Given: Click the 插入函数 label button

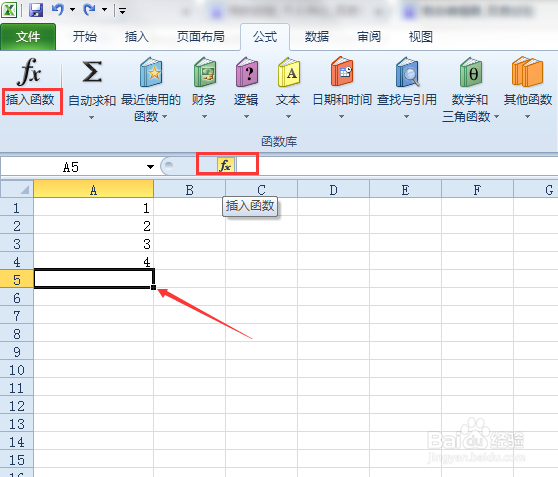Looking at the screenshot, I should 31,100.
